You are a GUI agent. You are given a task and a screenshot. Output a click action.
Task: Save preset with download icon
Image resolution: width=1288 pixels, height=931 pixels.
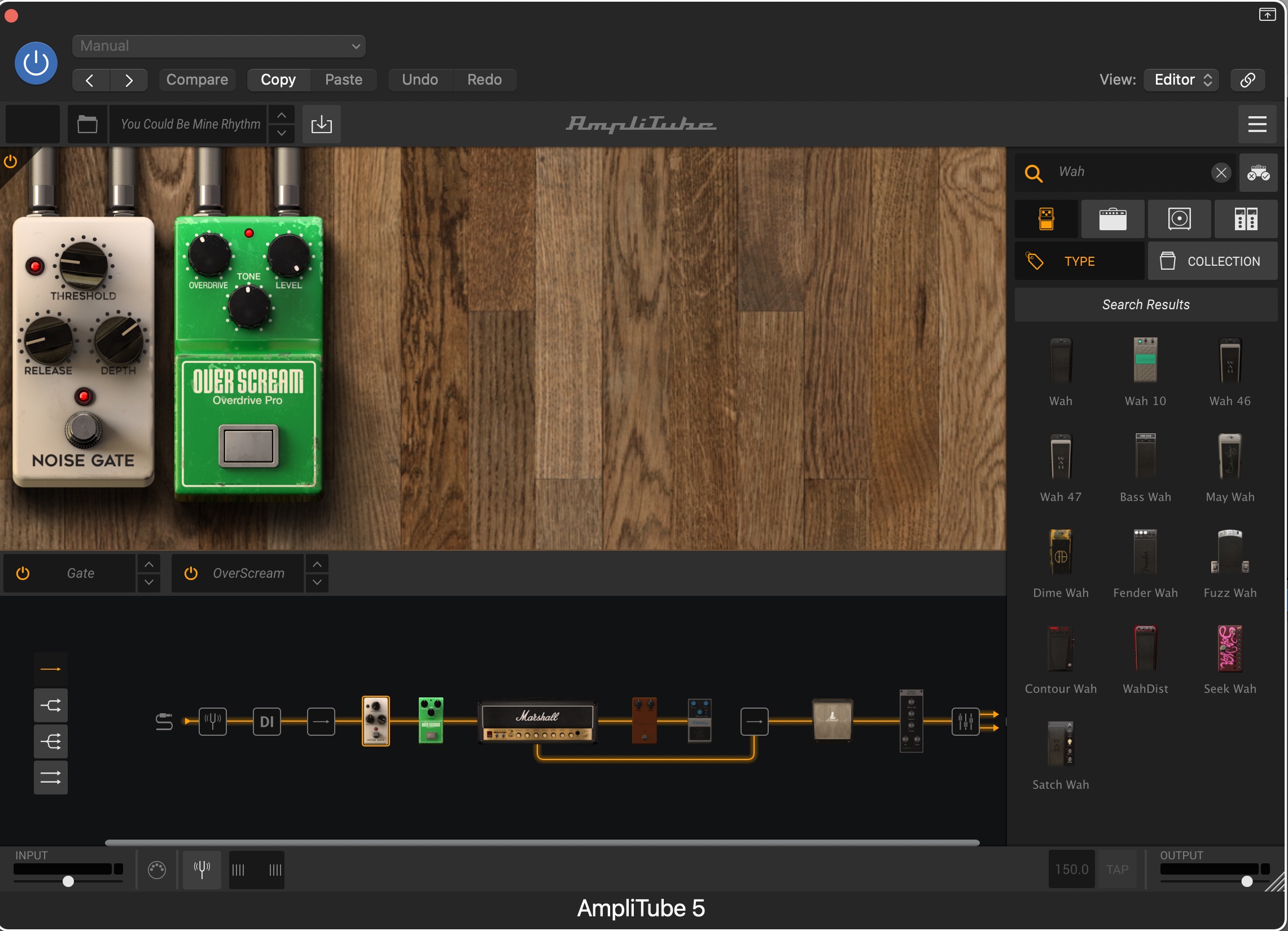tap(321, 124)
